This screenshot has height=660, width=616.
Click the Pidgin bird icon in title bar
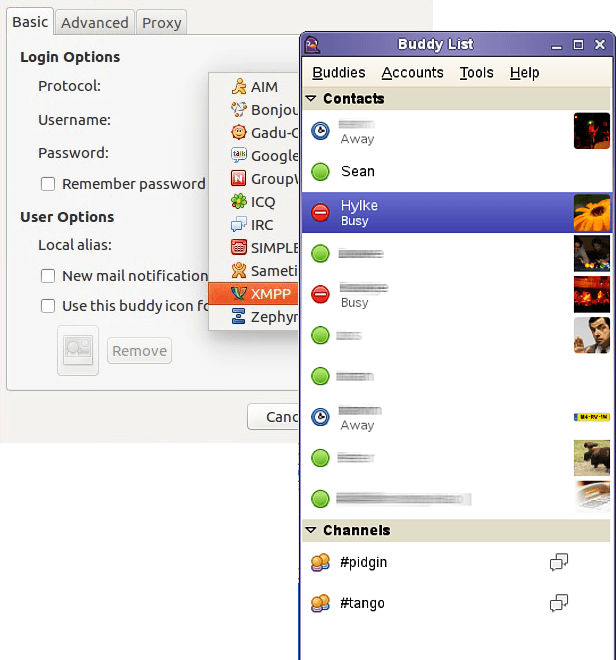click(x=312, y=45)
